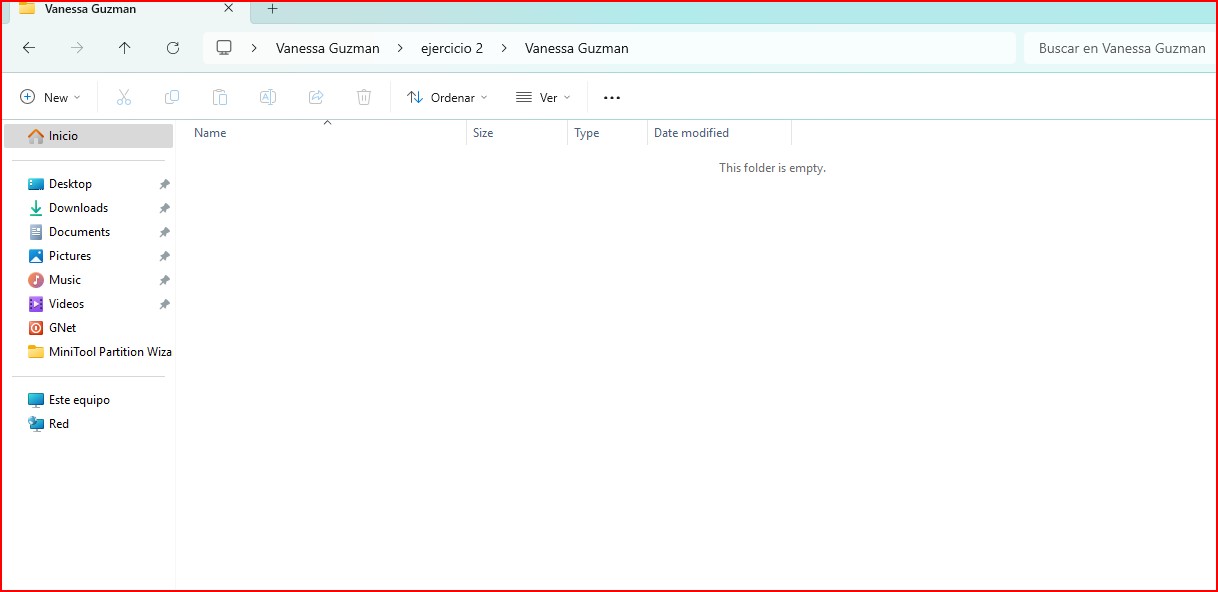Open a new tab with plus button

coord(272,9)
